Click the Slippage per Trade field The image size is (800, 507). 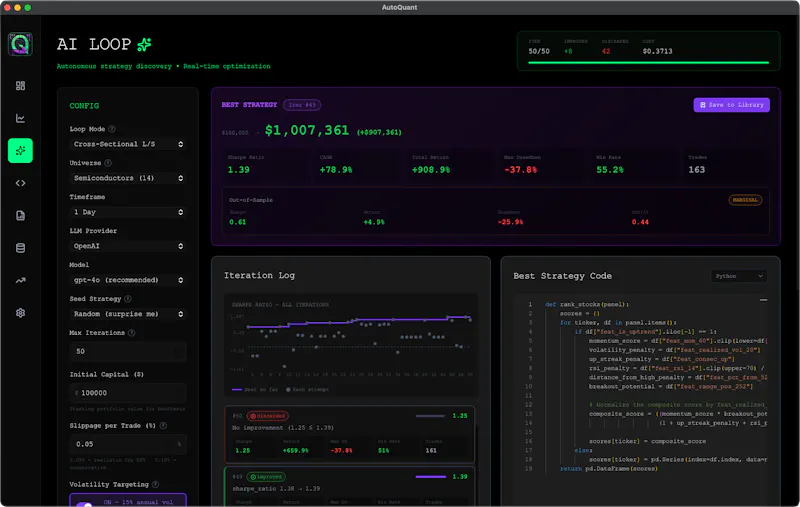click(x=128, y=444)
